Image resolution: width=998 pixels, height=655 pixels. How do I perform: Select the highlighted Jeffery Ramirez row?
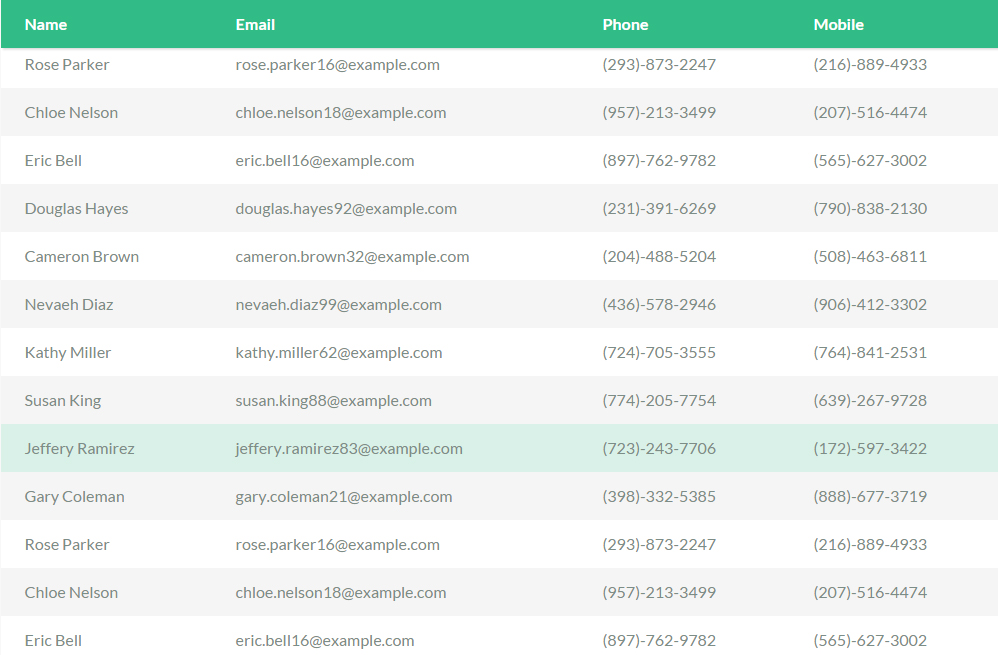click(x=499, y=448)
